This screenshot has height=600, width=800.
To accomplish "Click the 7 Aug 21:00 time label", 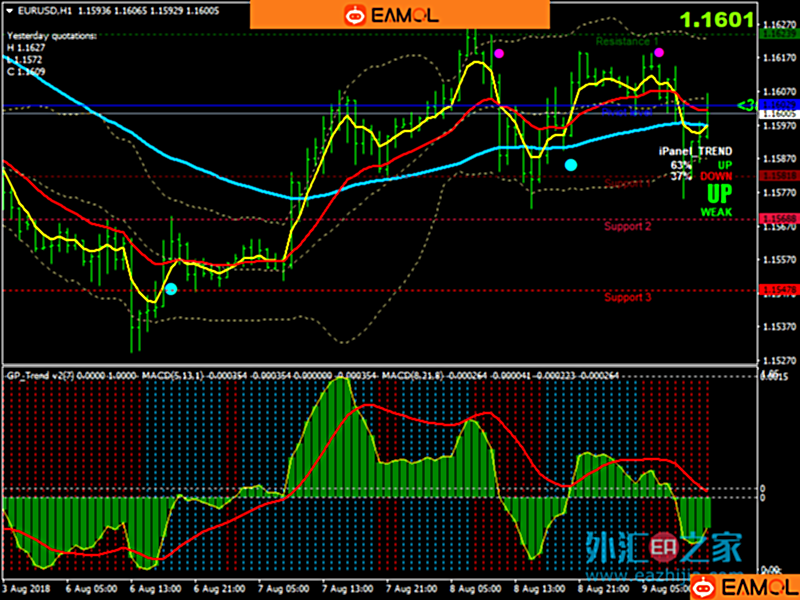I will [x=412, y=588].
